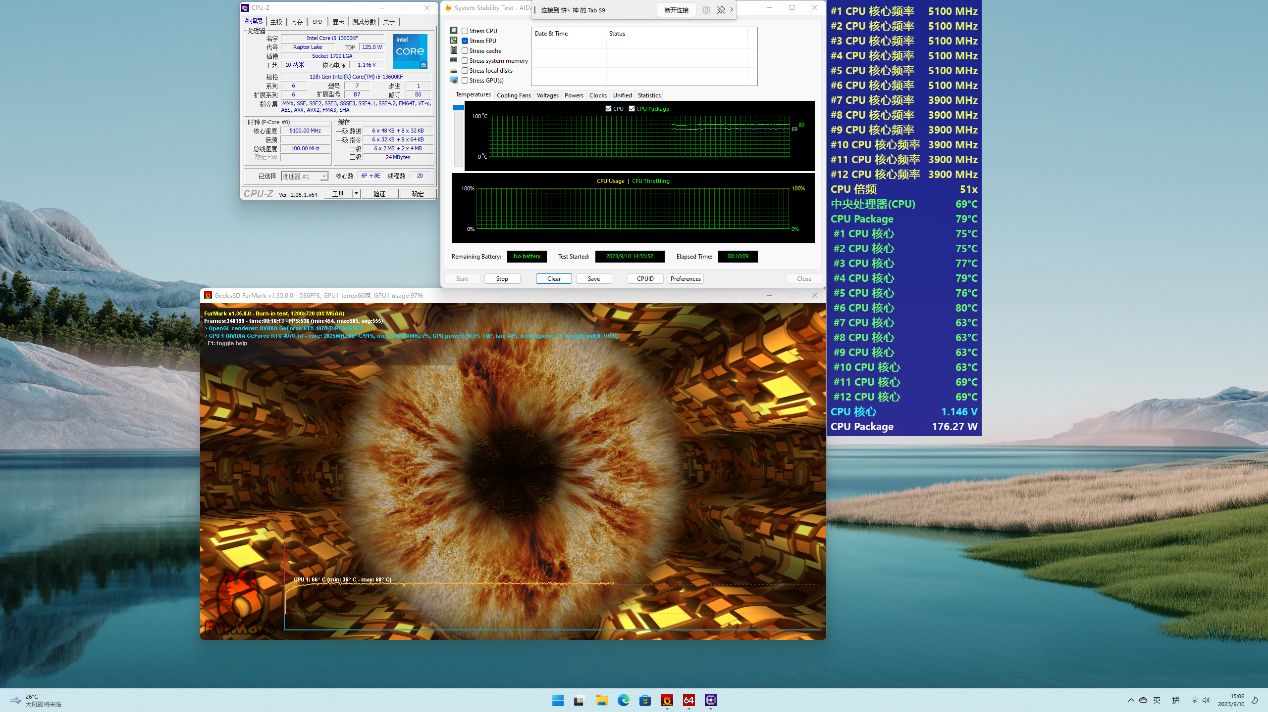Click the CPUID button in AIDA64
1268x712 pixels.
[x=645, y=279]
